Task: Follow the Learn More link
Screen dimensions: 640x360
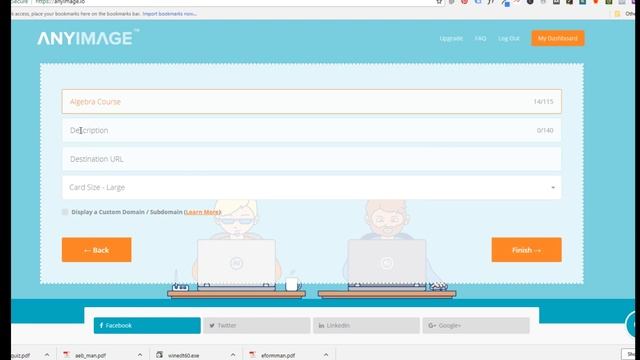Action: click(203, 212)
